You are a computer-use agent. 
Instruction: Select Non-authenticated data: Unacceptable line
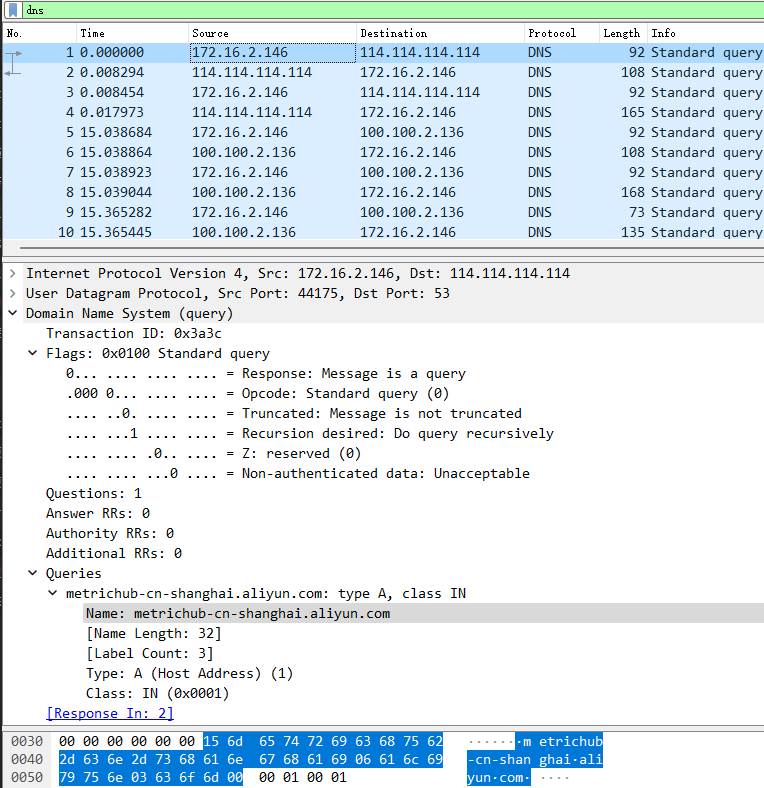pyautogui.click(x=298, y=473)
